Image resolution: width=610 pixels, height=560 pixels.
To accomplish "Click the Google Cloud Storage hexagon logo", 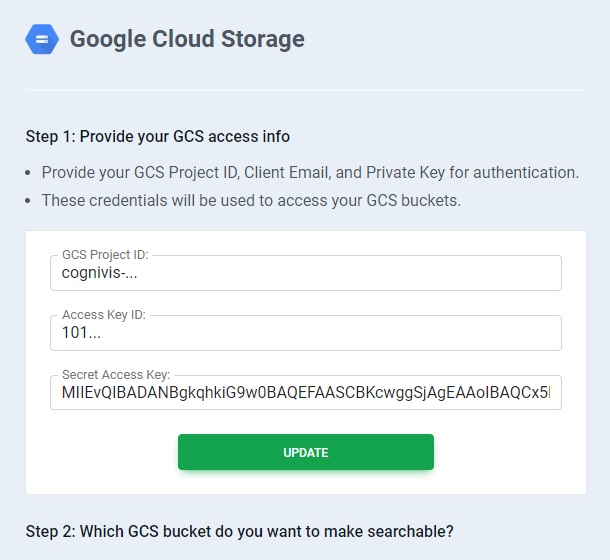I will (x=42, y=40).
